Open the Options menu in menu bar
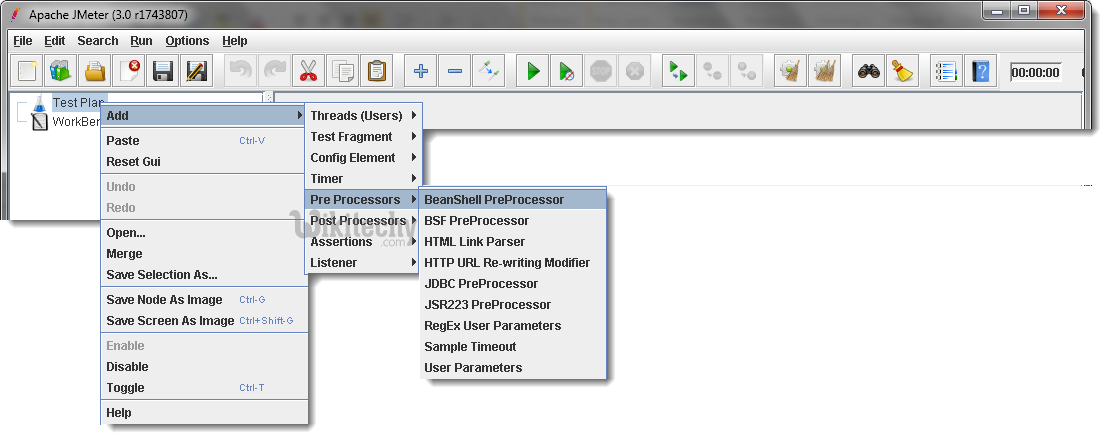Screen dimensions: 1107x433 [x=187, y=41]
